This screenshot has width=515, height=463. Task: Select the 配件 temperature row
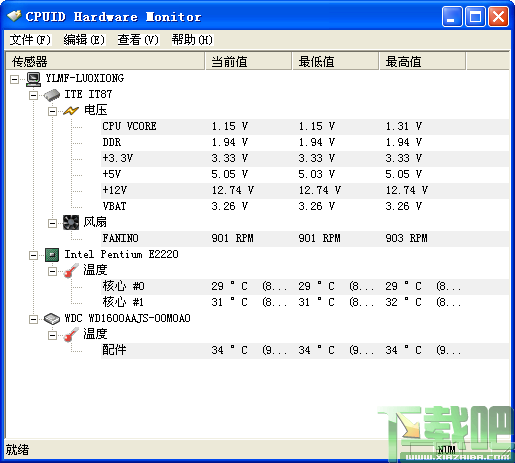[x=305, y=351]
